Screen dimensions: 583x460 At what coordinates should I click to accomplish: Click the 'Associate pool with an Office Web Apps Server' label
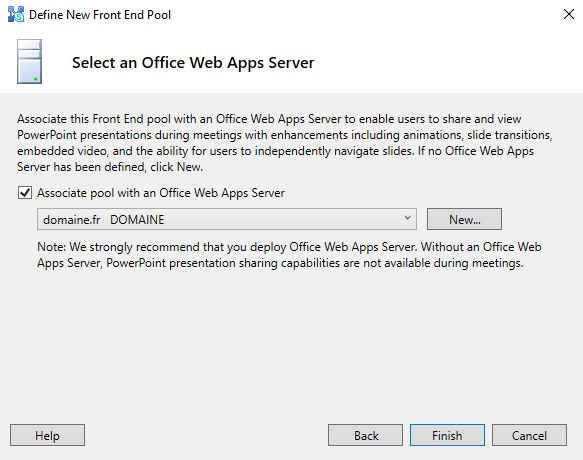[161, 193]
